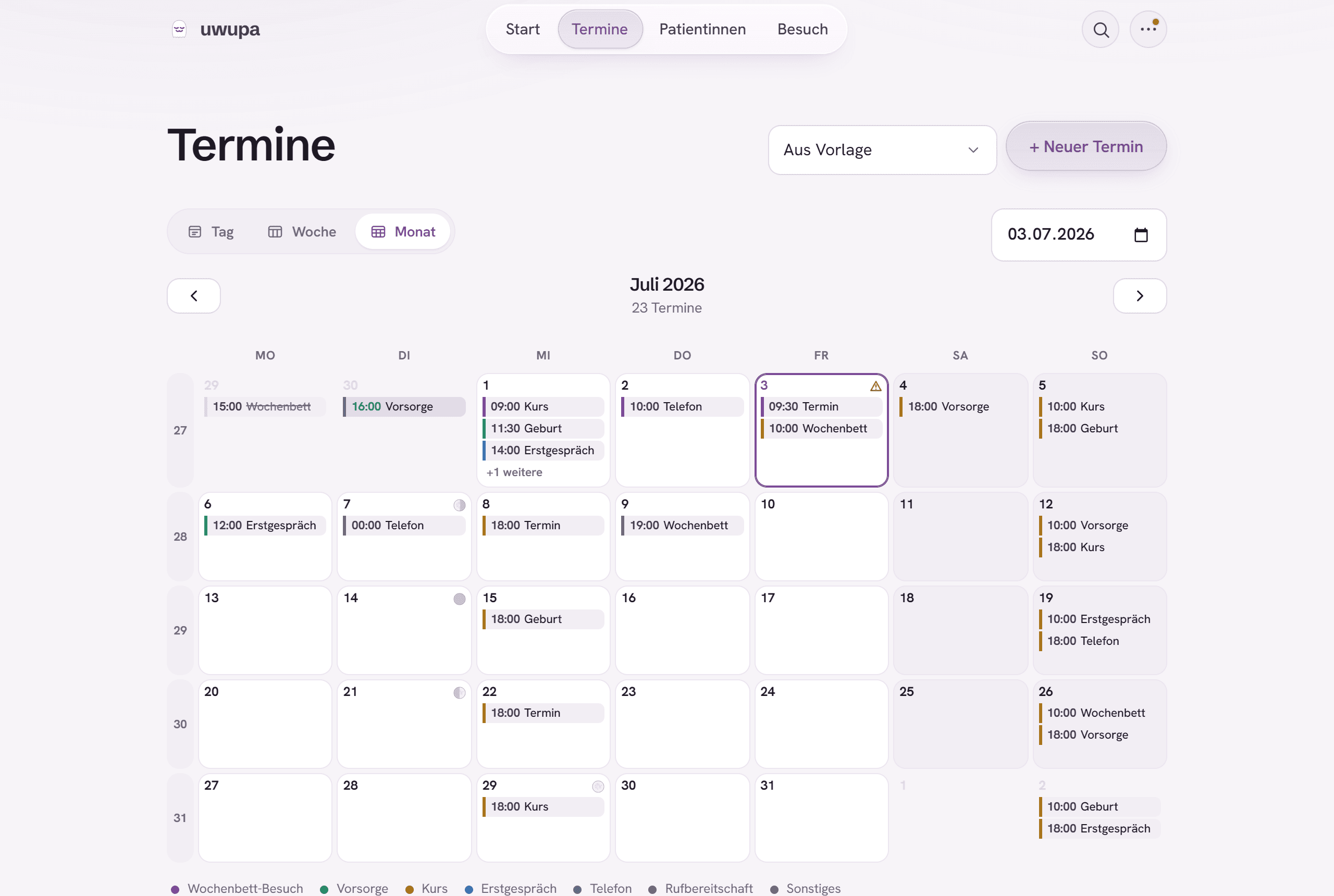Open the 18:00 Geburt on day 5
The height and width of the screenshot is (896, 1334).
1100,429
